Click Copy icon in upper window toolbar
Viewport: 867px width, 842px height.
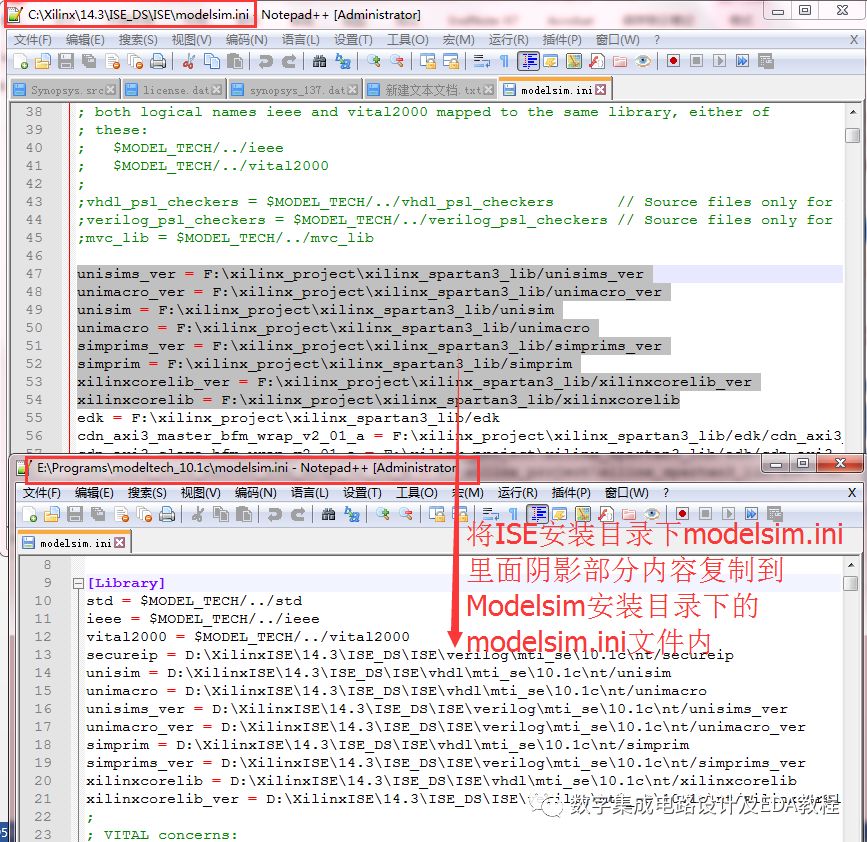[x=211, y=61]
